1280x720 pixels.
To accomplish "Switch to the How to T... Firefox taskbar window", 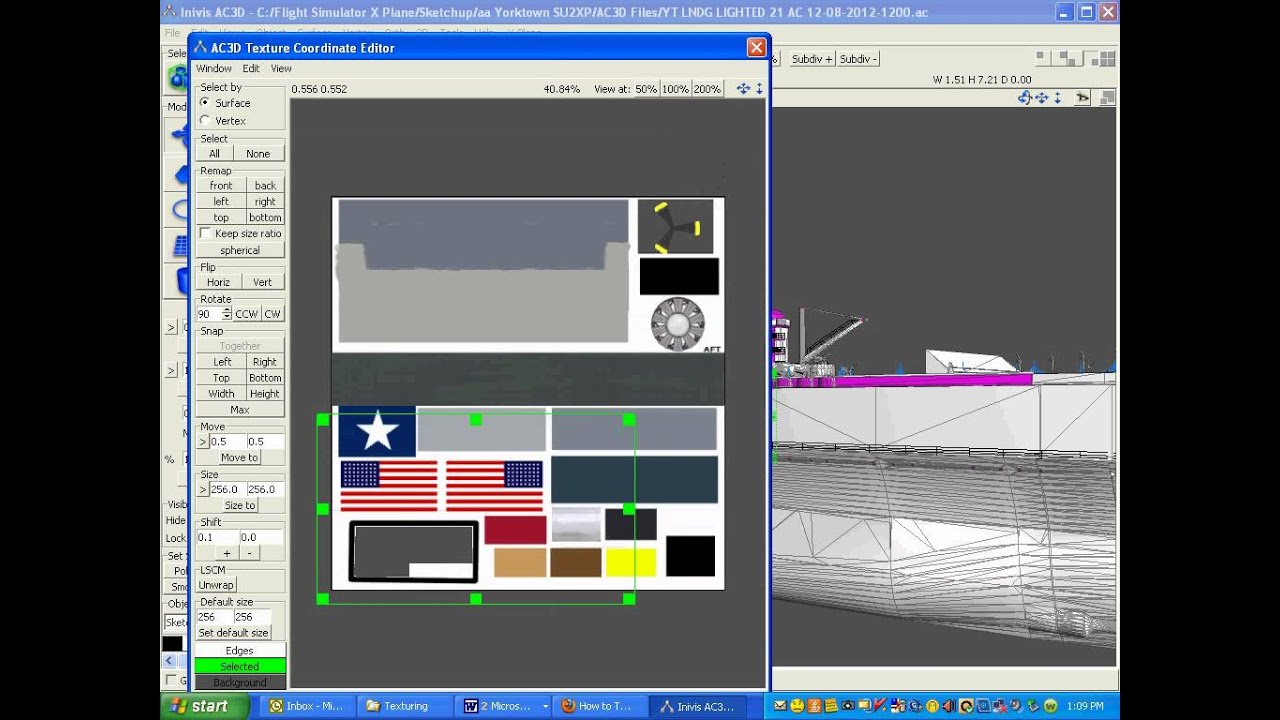I will coord(600,706).
